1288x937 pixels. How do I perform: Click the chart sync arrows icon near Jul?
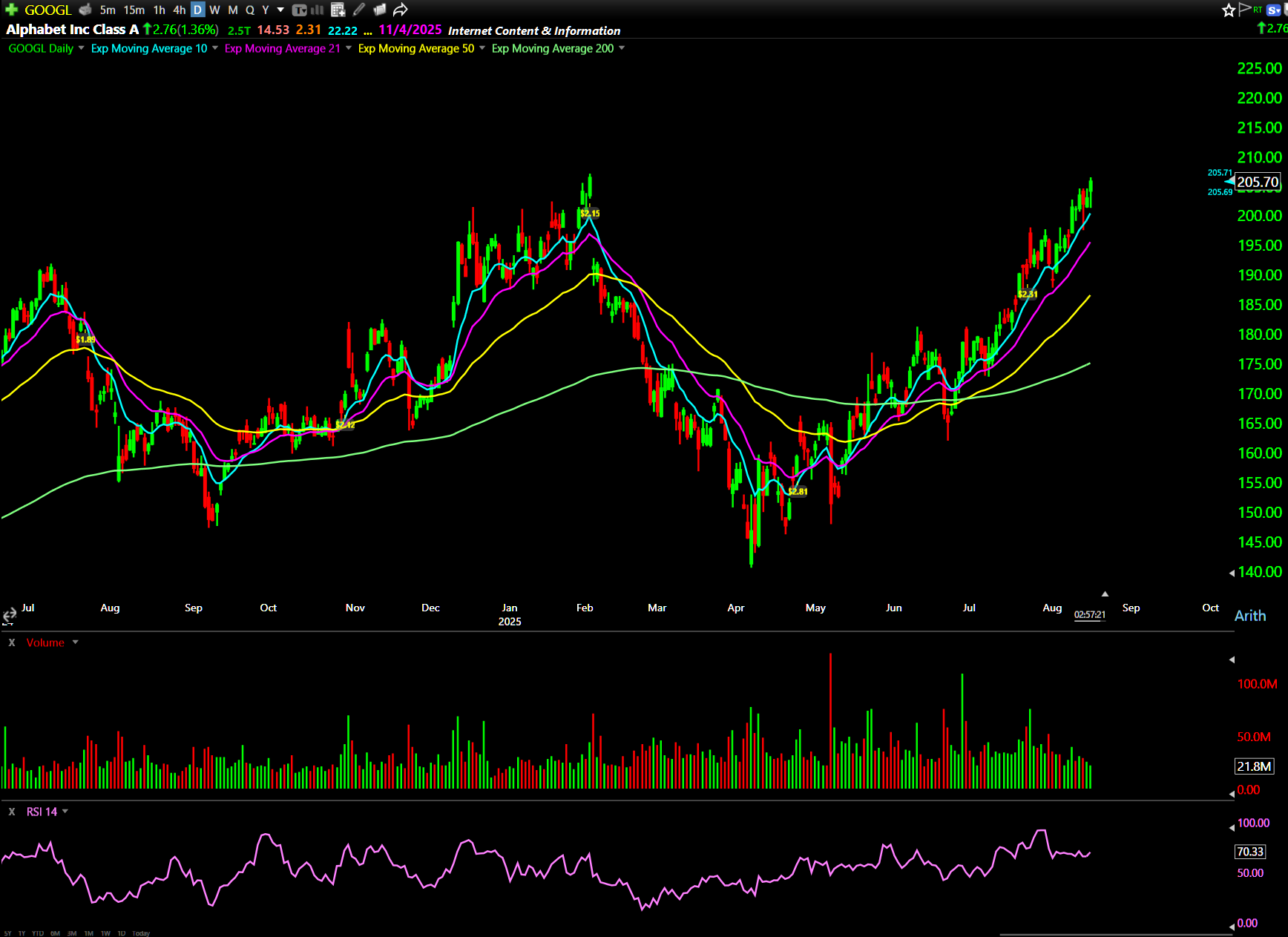(10, 616)
